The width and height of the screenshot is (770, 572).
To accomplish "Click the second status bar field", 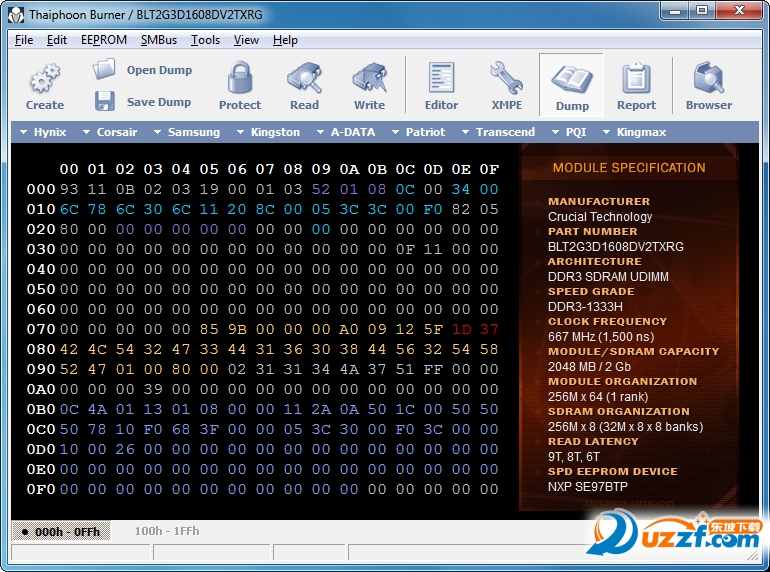I will pos(212,552).
